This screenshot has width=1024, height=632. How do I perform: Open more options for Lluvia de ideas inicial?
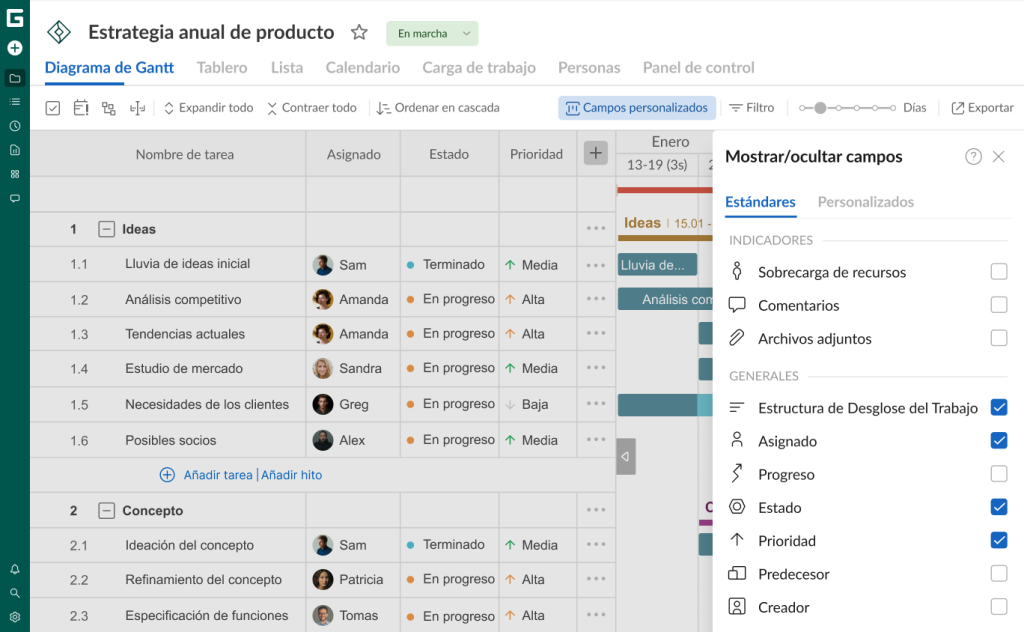[x=596, y=265]
